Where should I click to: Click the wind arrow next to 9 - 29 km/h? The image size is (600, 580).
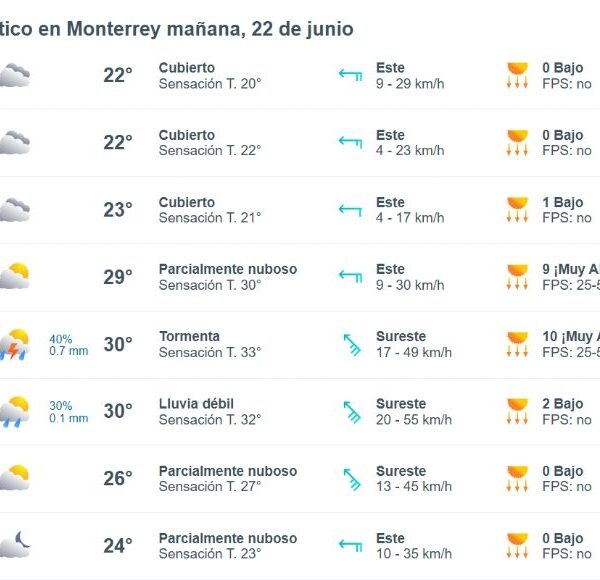(x=351, y=75)
